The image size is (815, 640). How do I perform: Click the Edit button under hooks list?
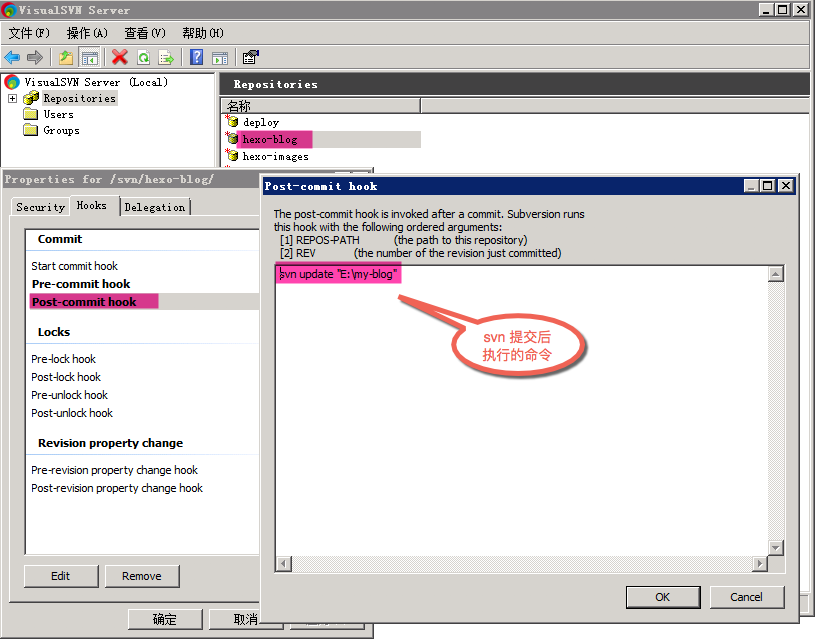(60, 576)
